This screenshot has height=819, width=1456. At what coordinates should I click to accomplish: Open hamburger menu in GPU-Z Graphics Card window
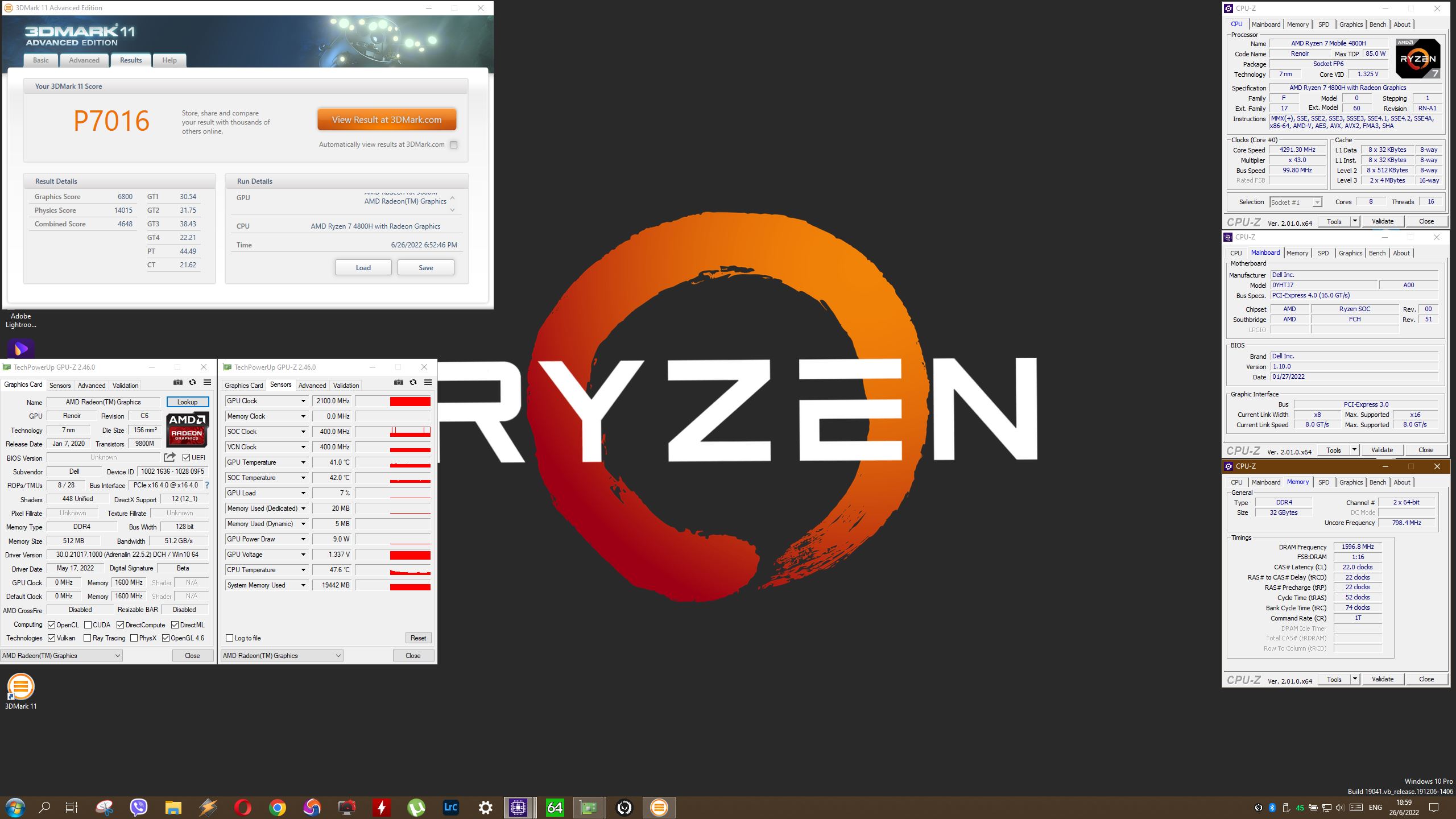click(x=208, y=383)
